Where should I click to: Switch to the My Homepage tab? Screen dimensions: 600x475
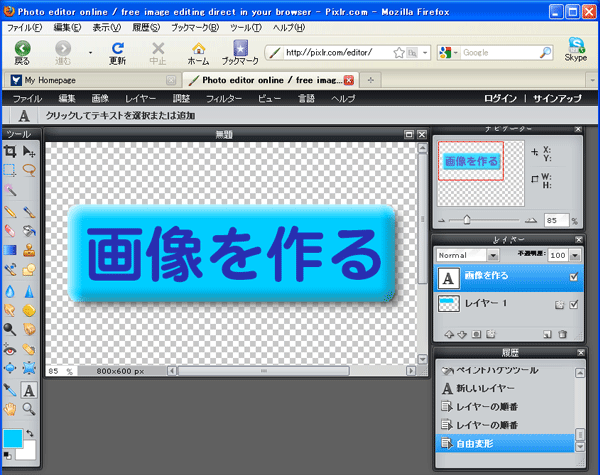point(92,80)
